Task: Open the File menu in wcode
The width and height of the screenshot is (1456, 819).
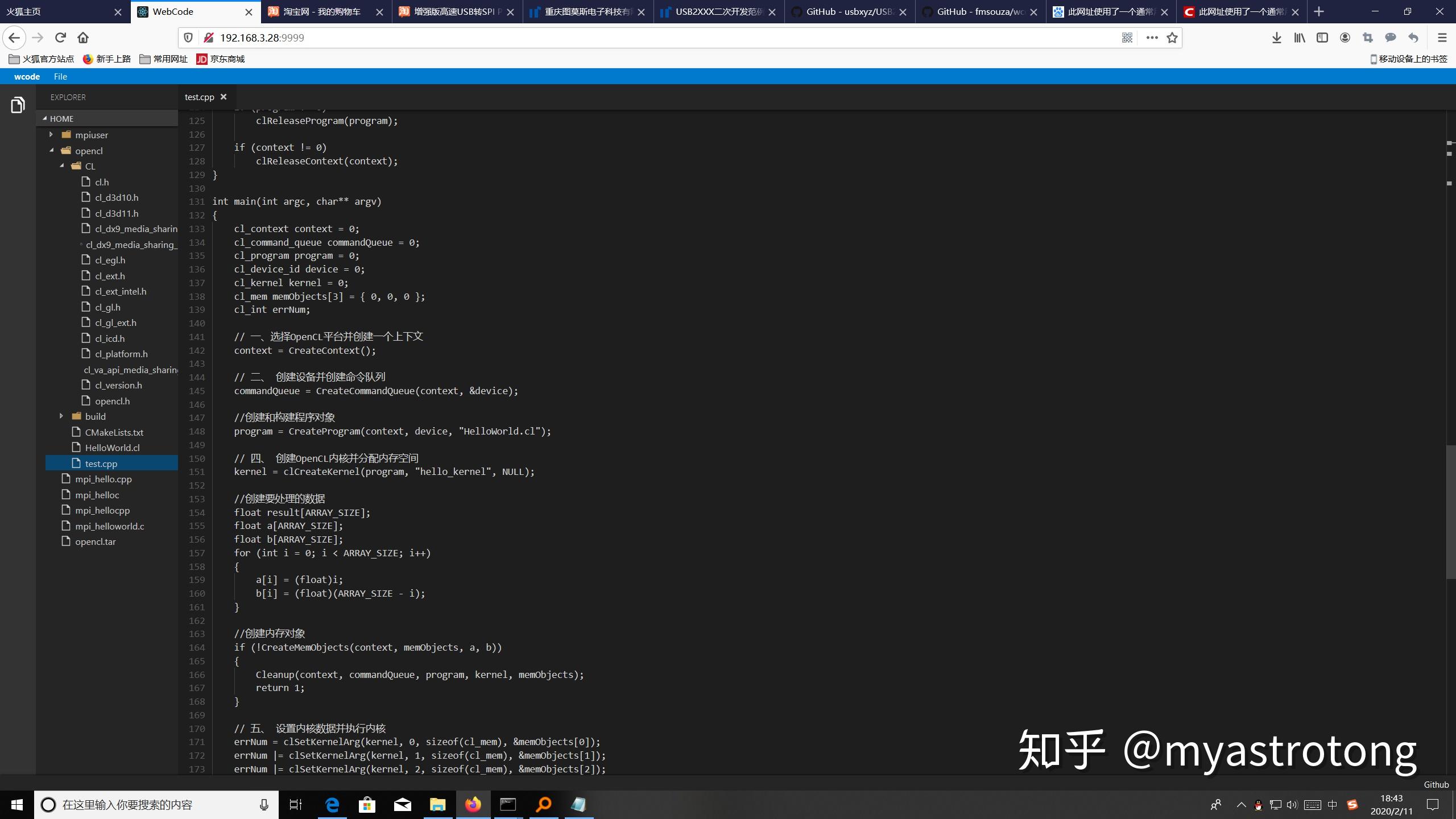Action: (60, 76)
